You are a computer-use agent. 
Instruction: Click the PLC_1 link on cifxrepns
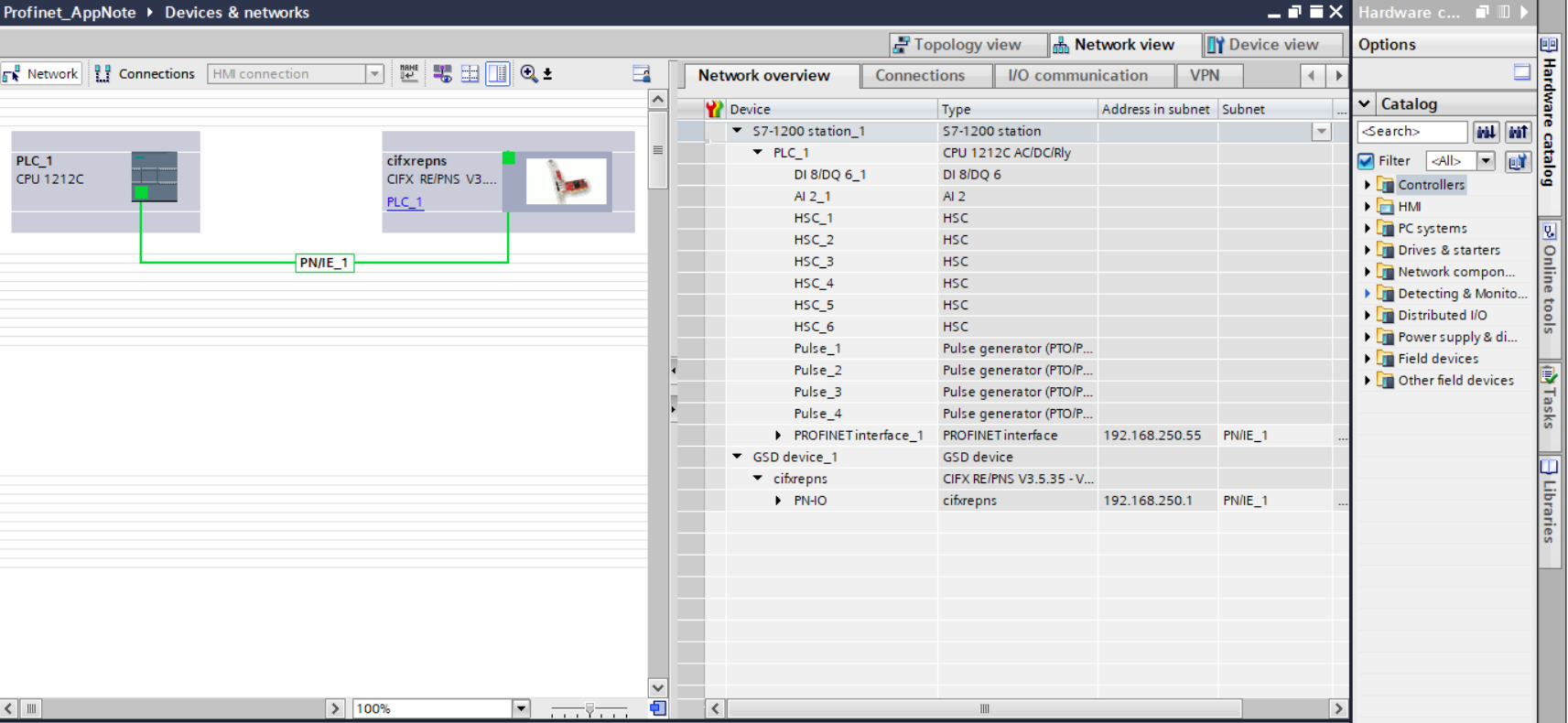point(405,202)
